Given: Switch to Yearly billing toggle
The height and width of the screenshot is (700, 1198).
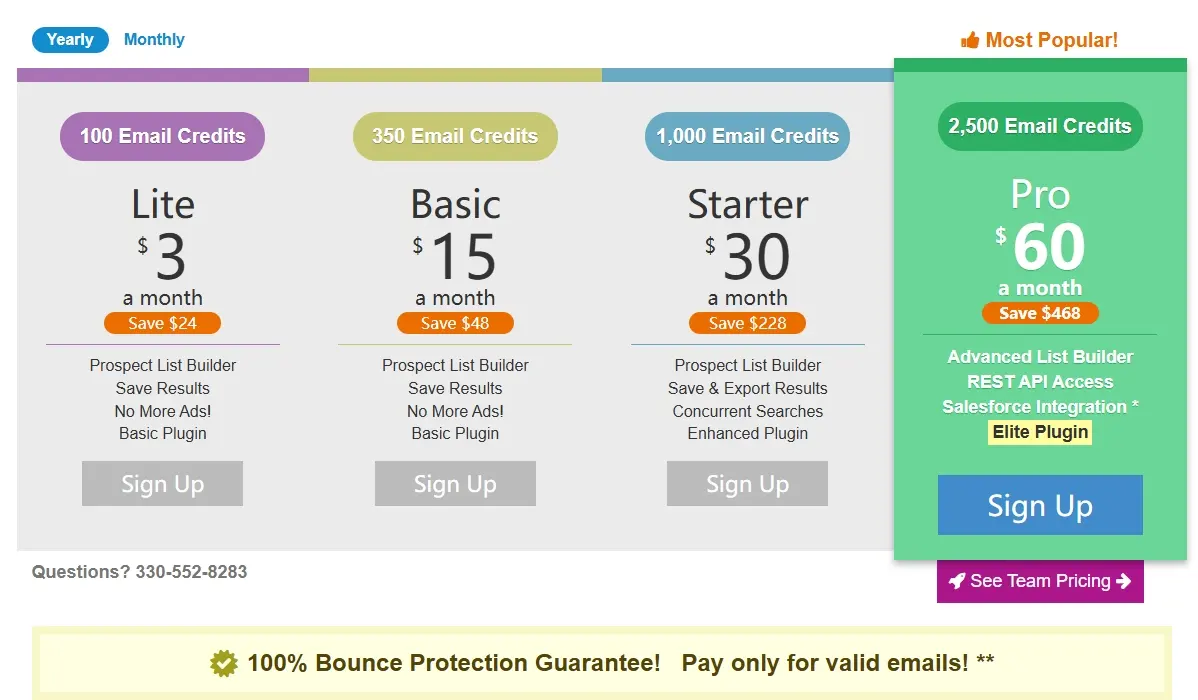Looking at the screenshot, I should tap(70, 40).
